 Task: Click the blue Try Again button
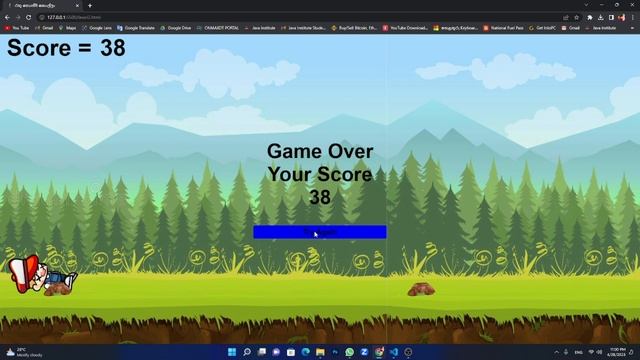coord(320,232)
